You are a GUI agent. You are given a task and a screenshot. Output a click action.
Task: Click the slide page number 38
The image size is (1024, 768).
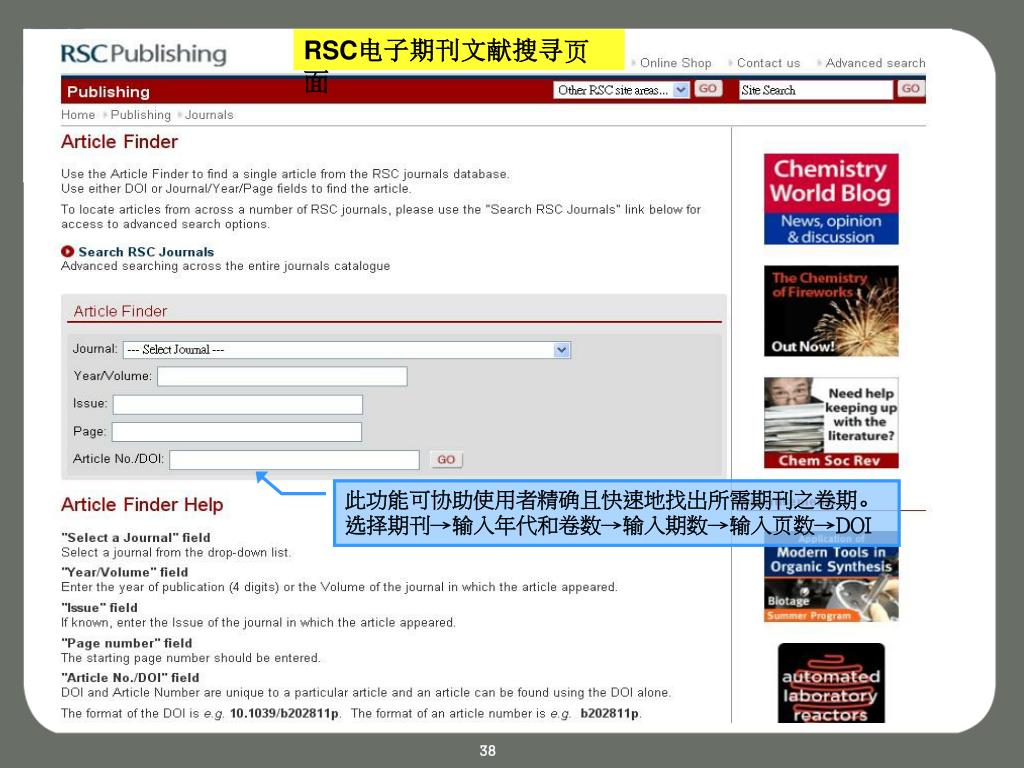point(487,751)
